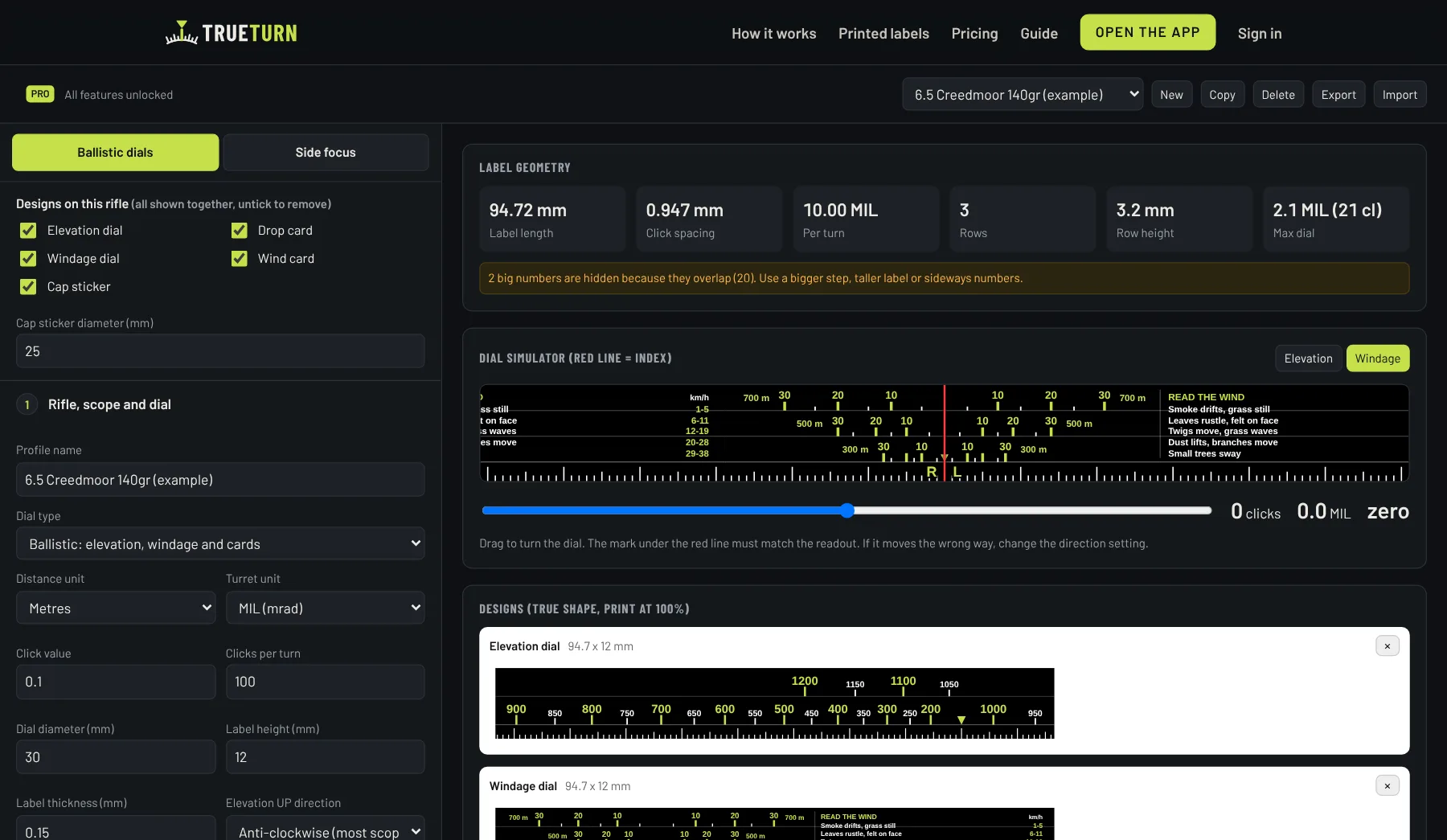Click the Cap sticker diameter field
Image resolution: width=1447 pixels, height=840 pixels.
coord(220,351)
